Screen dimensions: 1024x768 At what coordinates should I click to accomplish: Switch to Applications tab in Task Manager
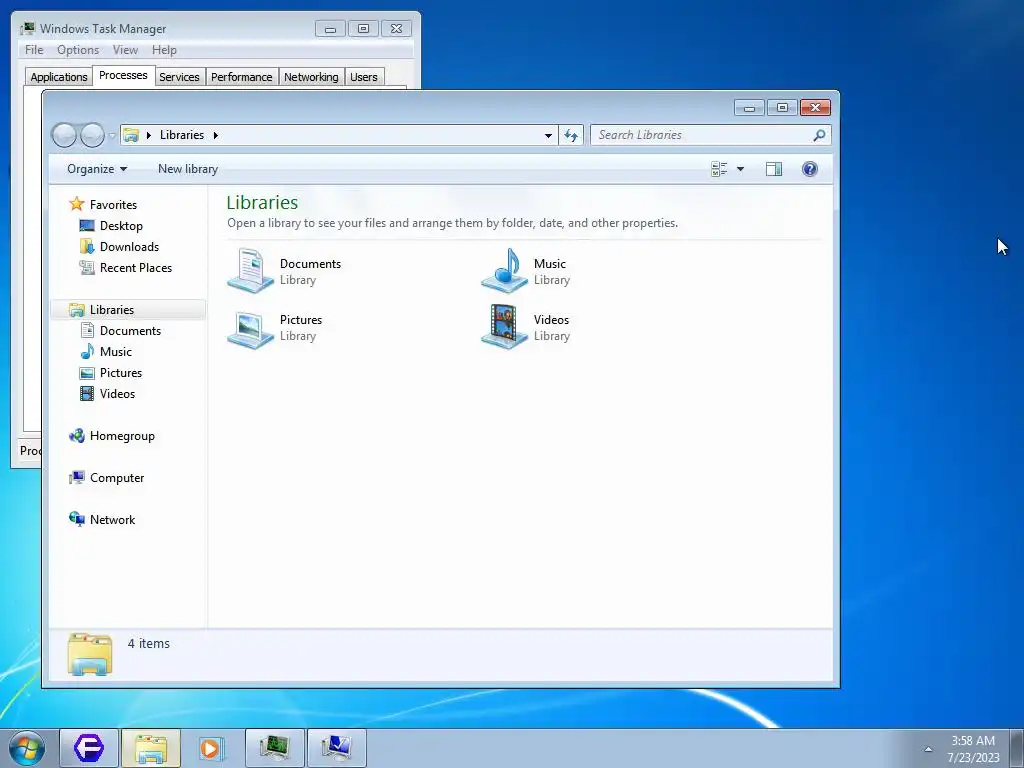click(x=59, y=77)
